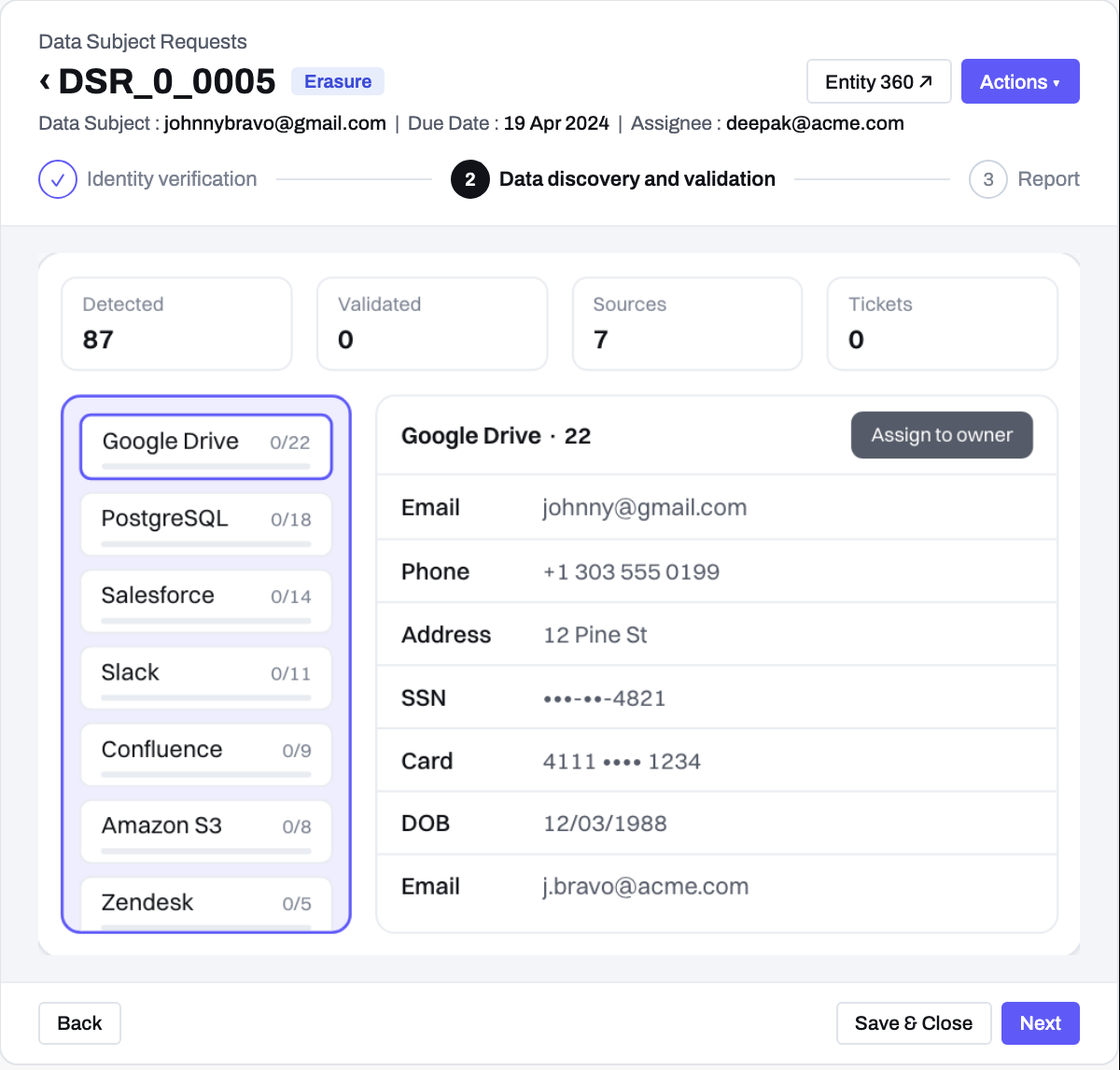Select Confluence source in list
Viewport: 1120px width, 1070px height.
206,754
